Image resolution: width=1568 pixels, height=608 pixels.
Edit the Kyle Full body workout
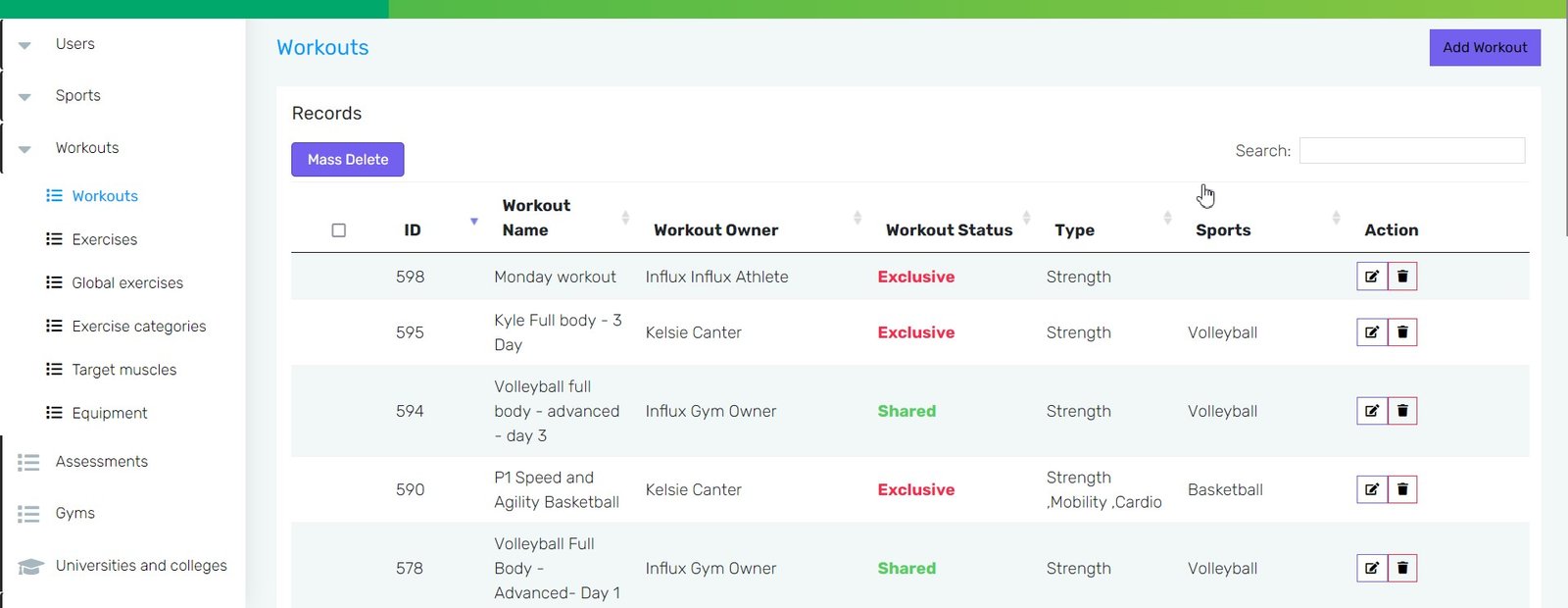1372,332
